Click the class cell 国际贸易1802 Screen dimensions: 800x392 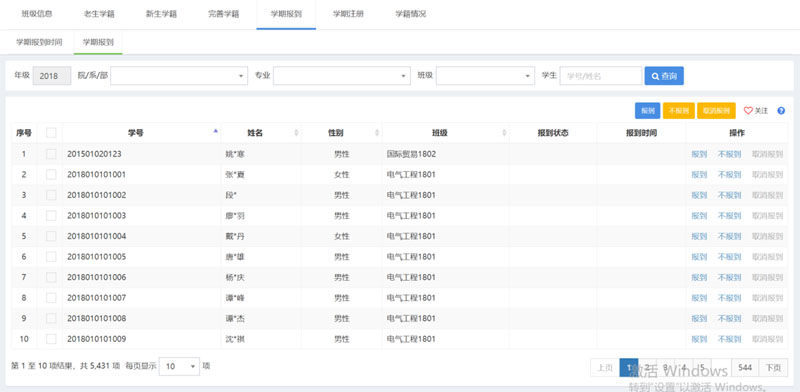(x=411, y=154)
